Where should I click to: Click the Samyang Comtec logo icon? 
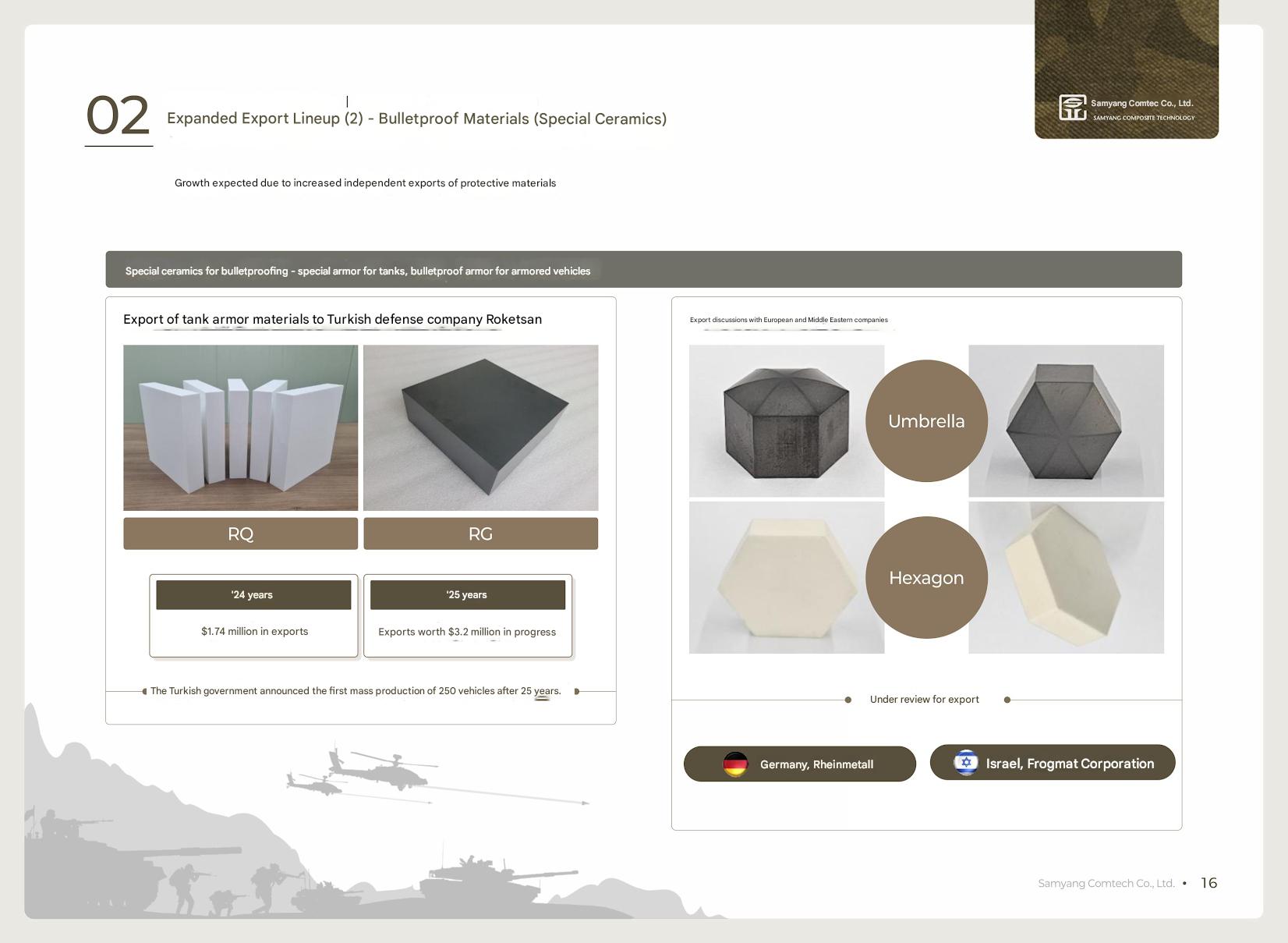[x=1072, y=108]
